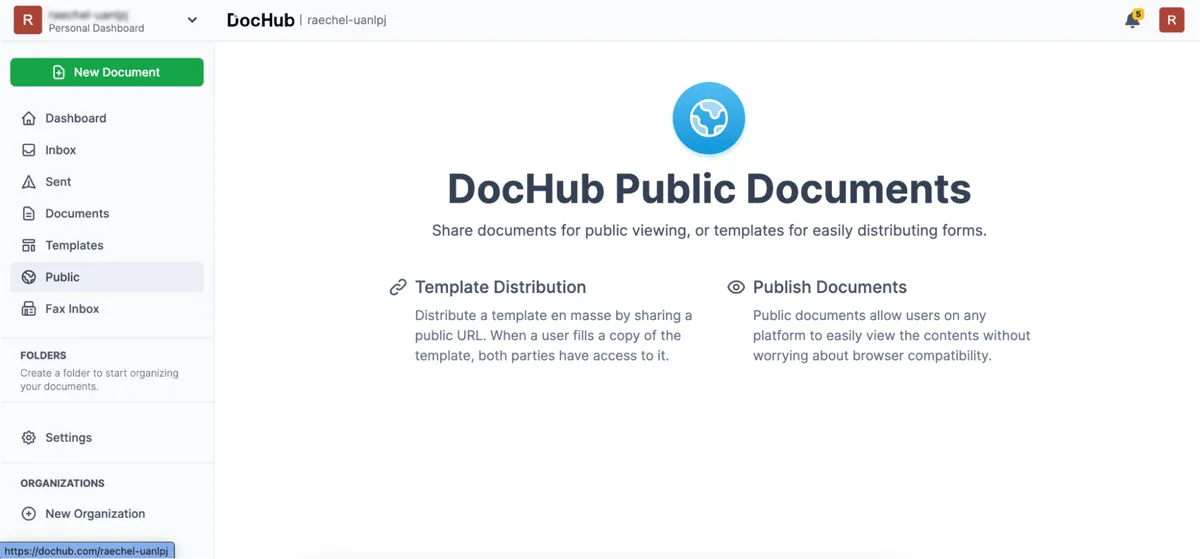
Task: Click the Personal Dashboard label
Action: click(x=96, y=28)
